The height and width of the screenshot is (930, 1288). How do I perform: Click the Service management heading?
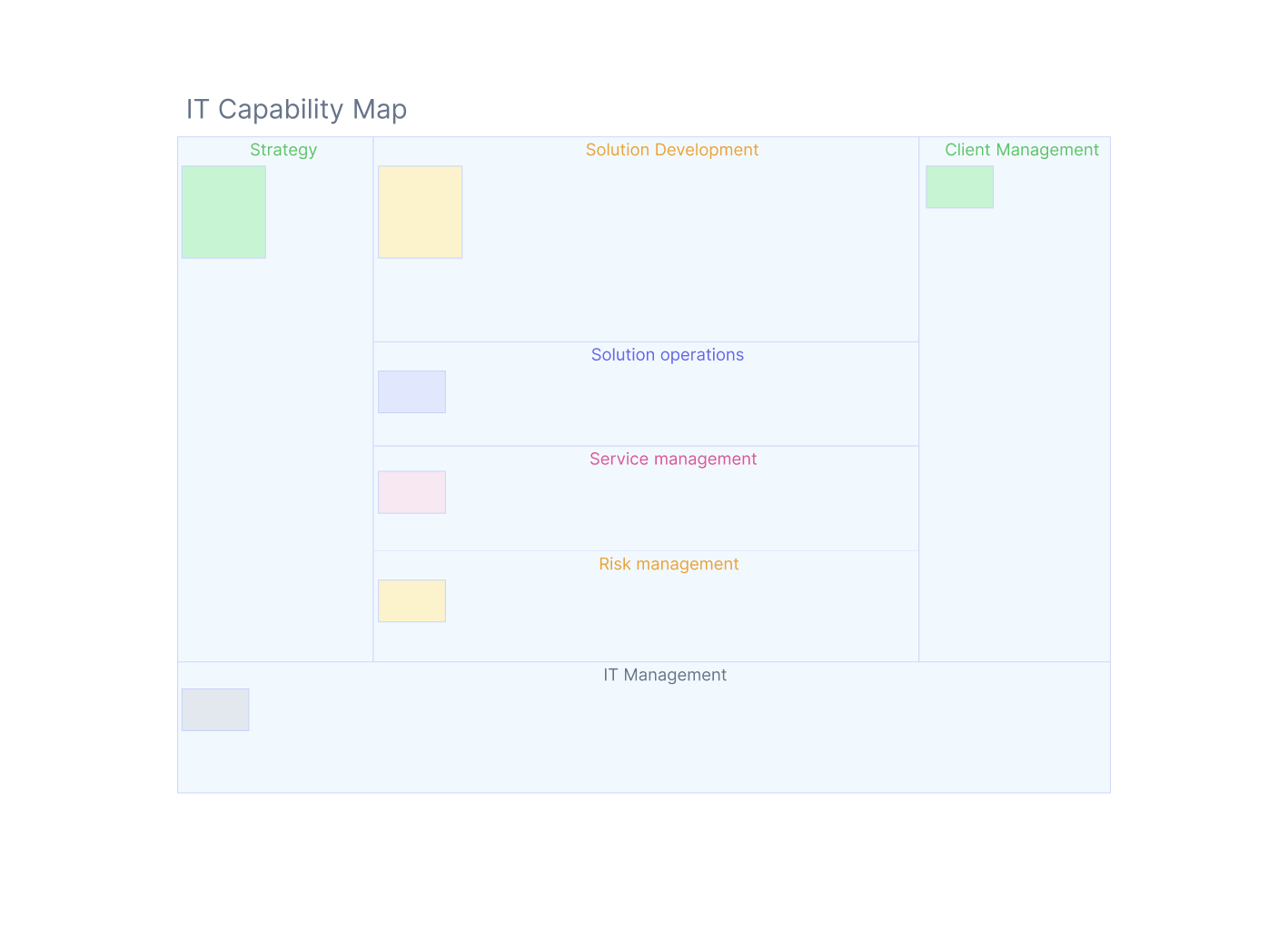coord(672,460)
